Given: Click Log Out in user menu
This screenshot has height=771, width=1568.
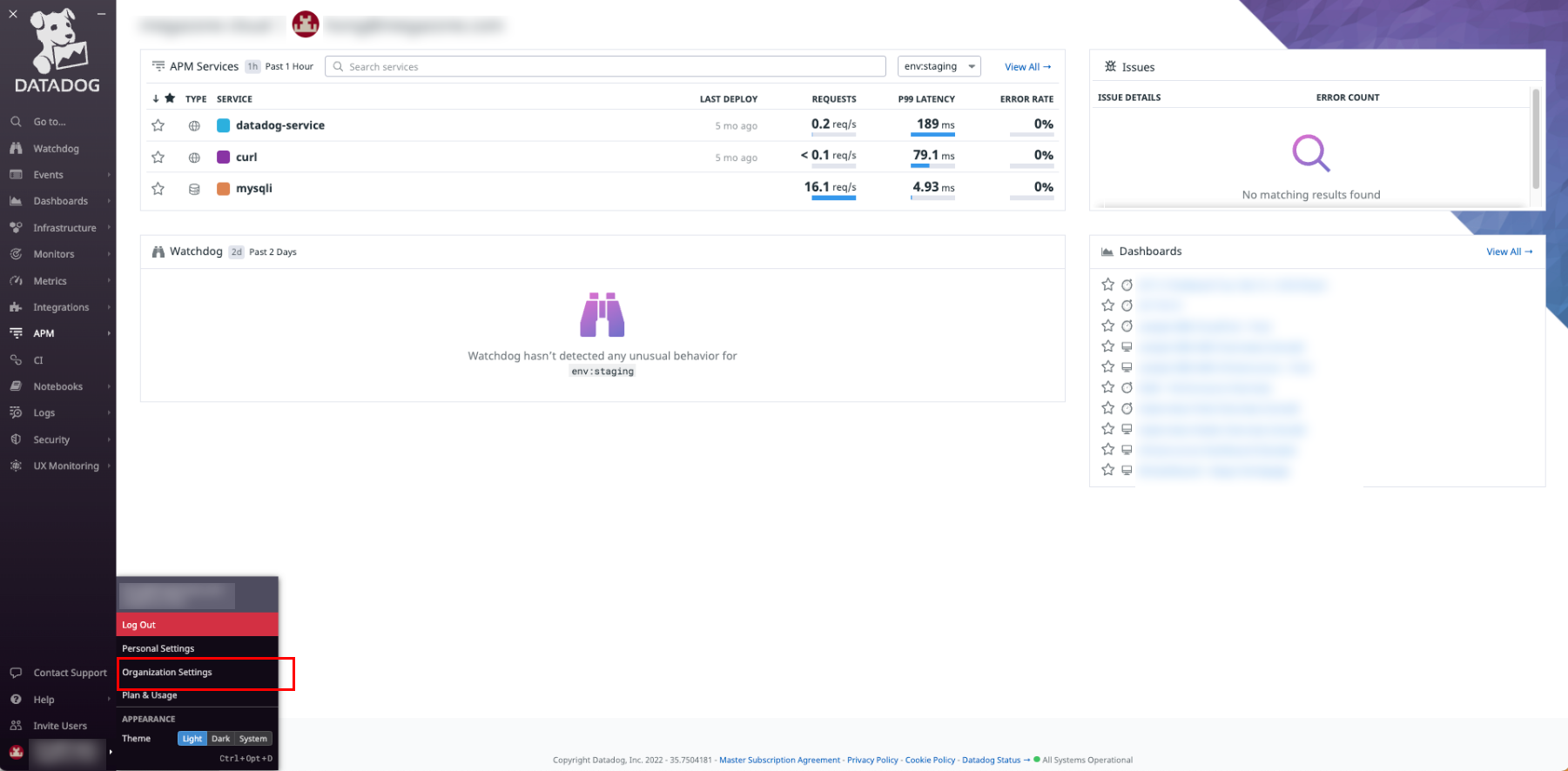Looking at the screenshot, I should point(198,625).
